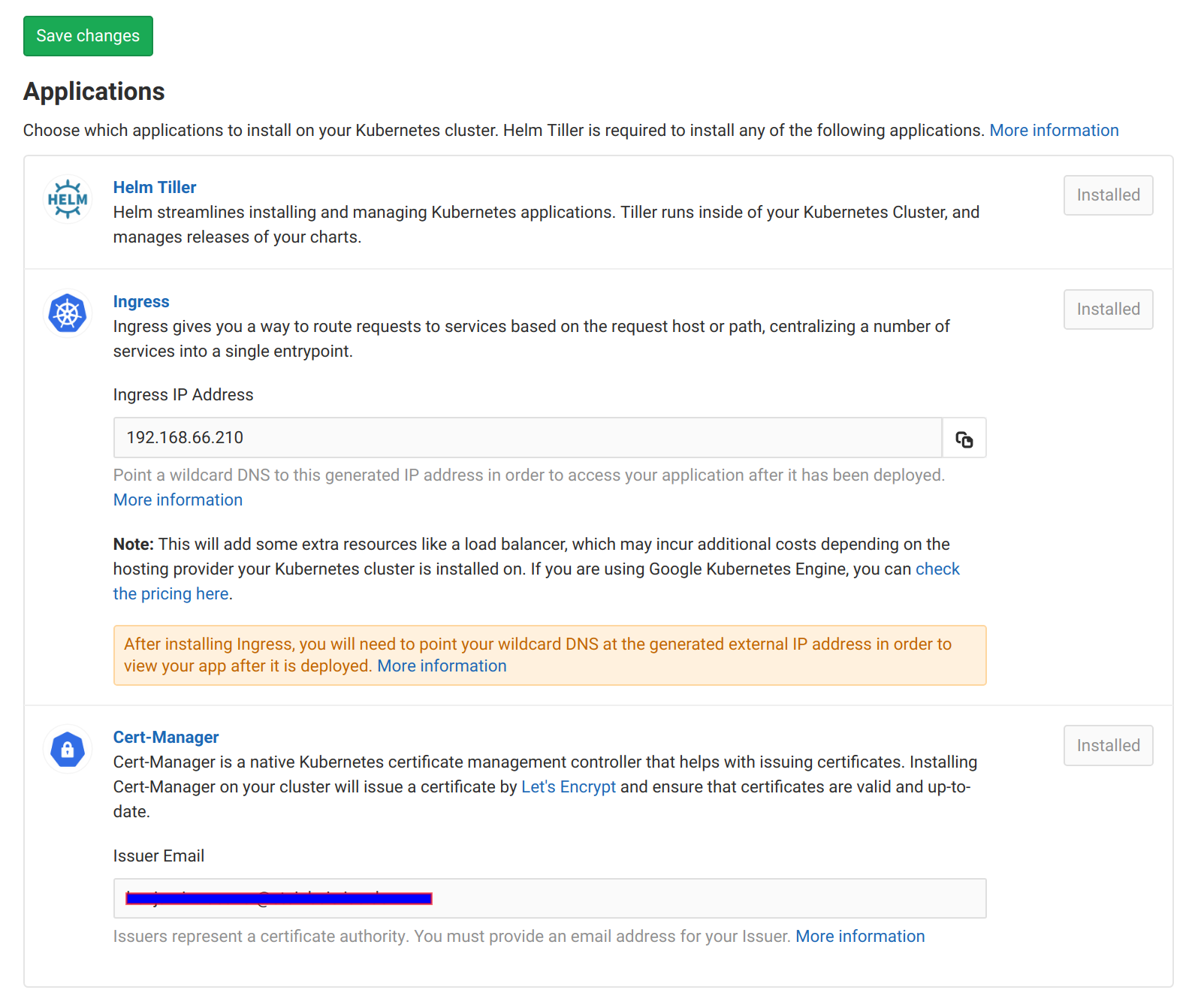Open the Helm Tiller title link
1204x1005 pixels.
pos(154,188)
